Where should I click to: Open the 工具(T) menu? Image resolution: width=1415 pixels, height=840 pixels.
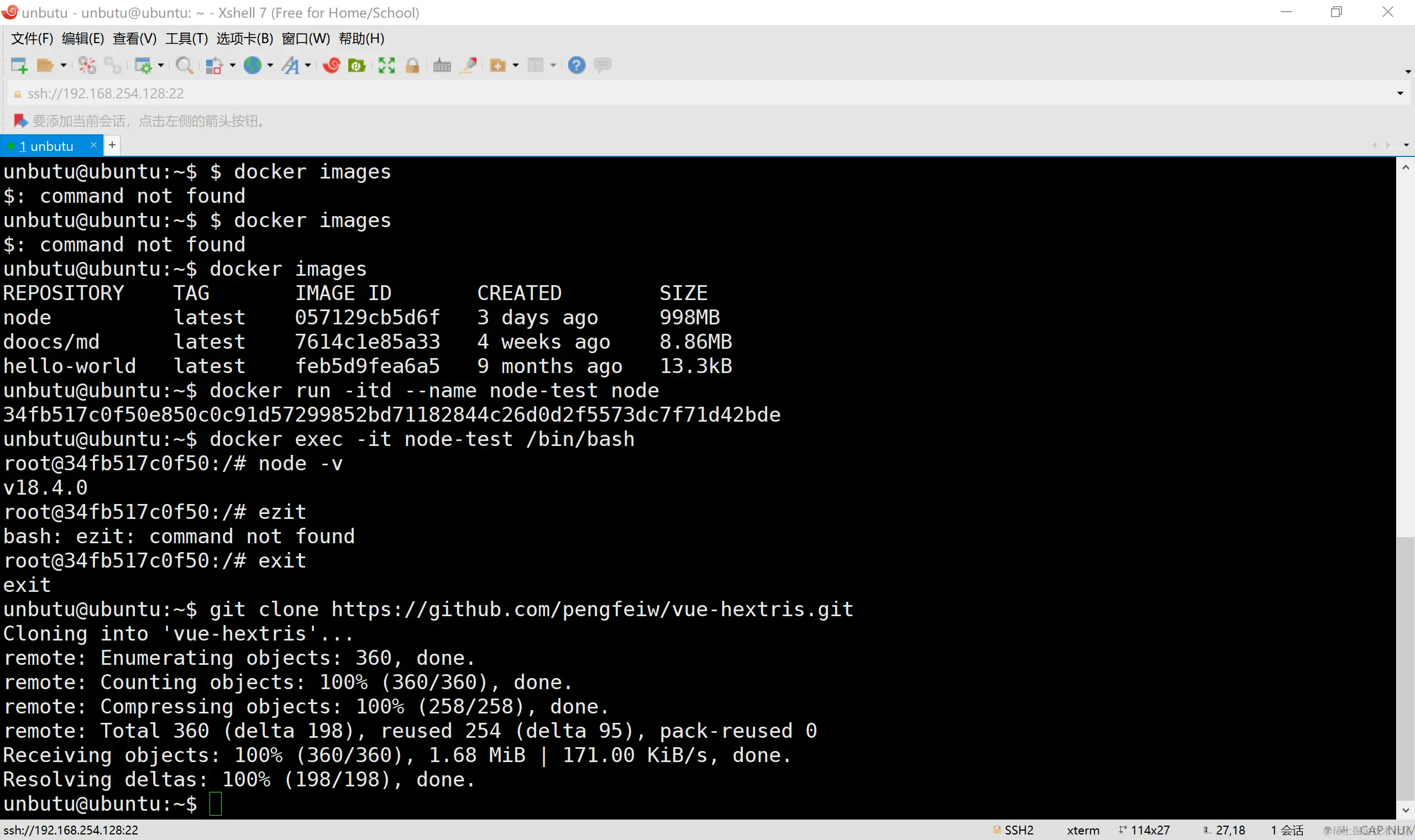pyautogui.click(x=186, y=39)
